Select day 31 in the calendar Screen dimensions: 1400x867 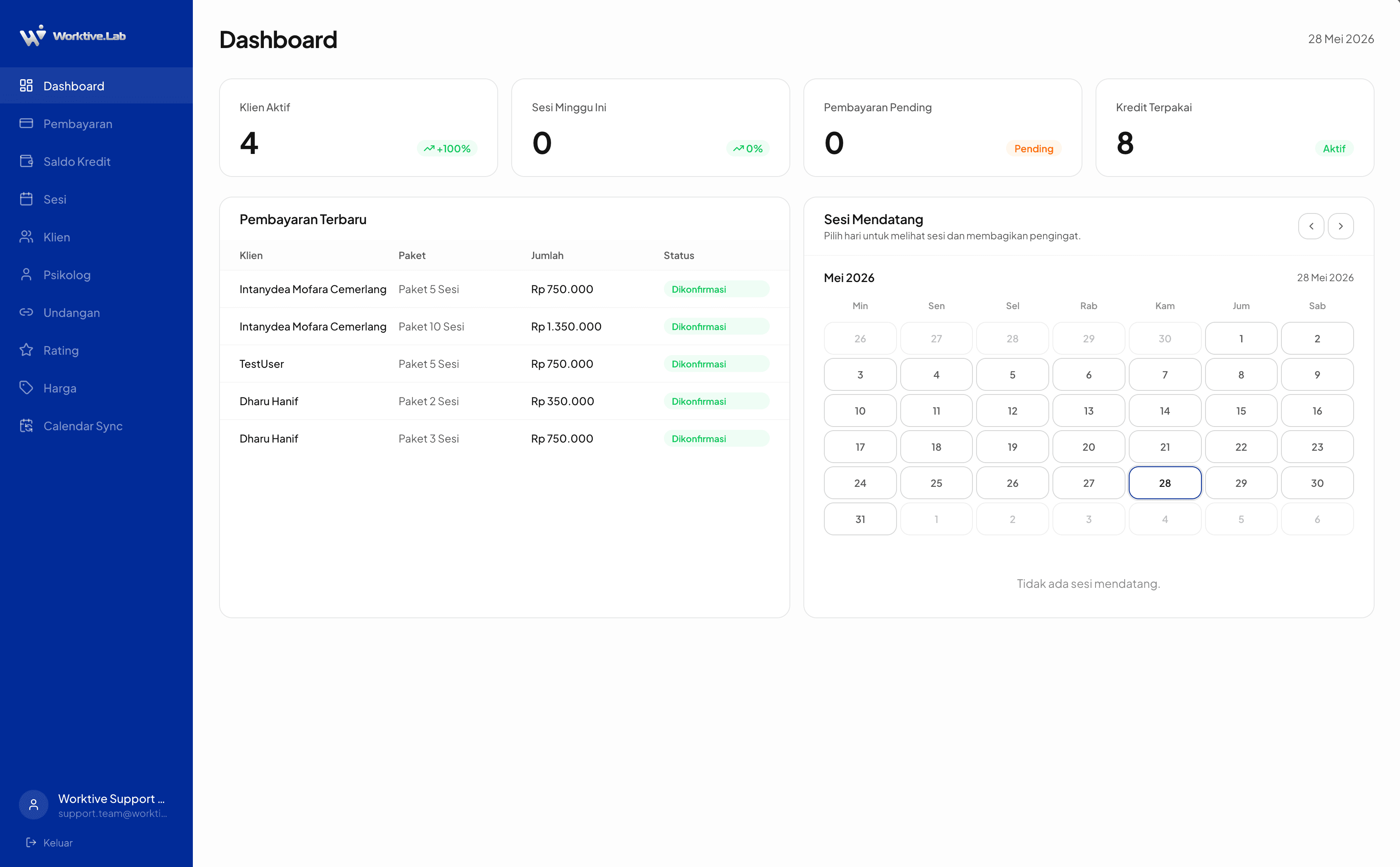point(860,519)
